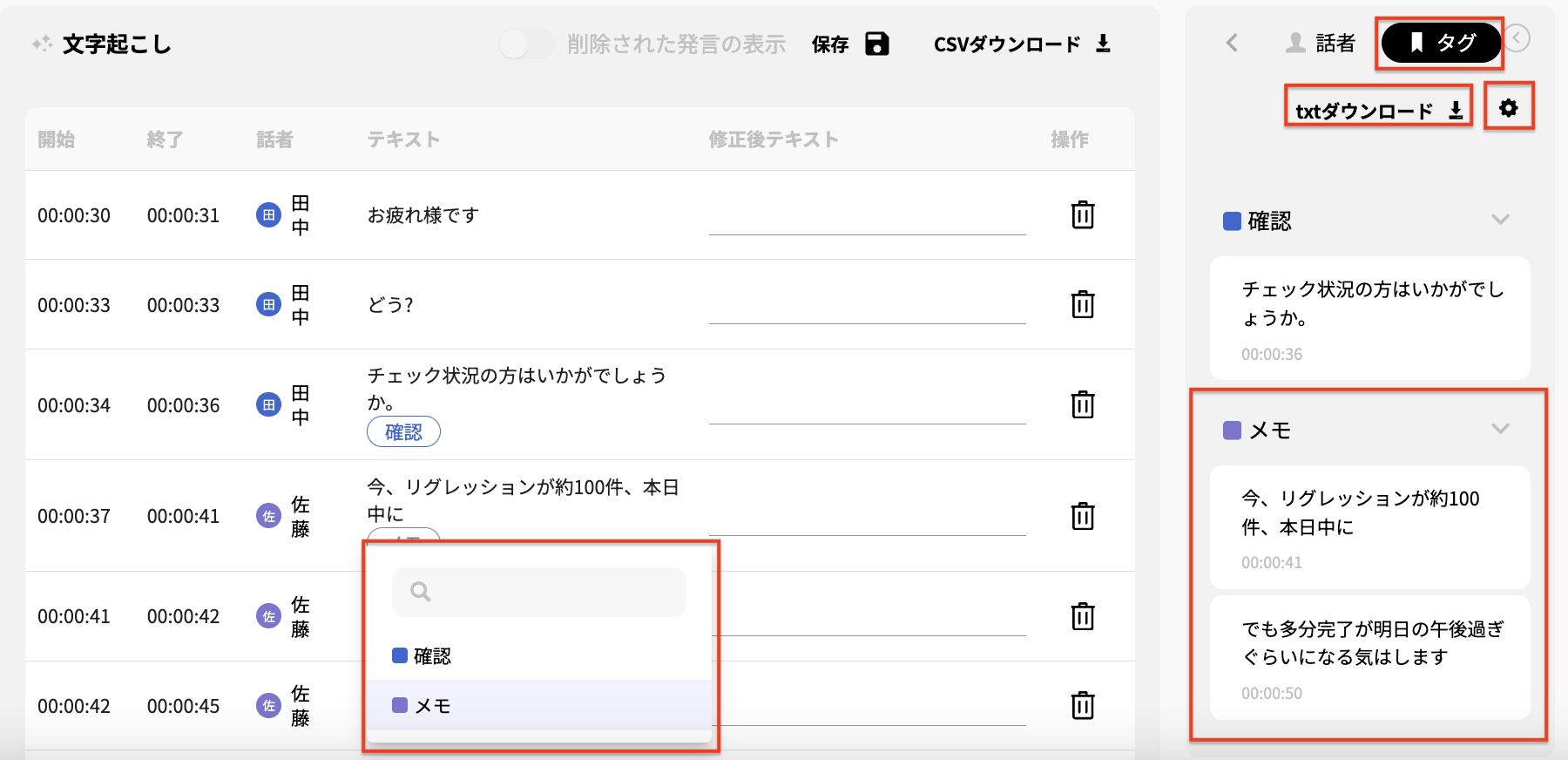Click blue color square beside 確認 section header
Viewport: 1568px width, 760px height.
pos(1232,221)
